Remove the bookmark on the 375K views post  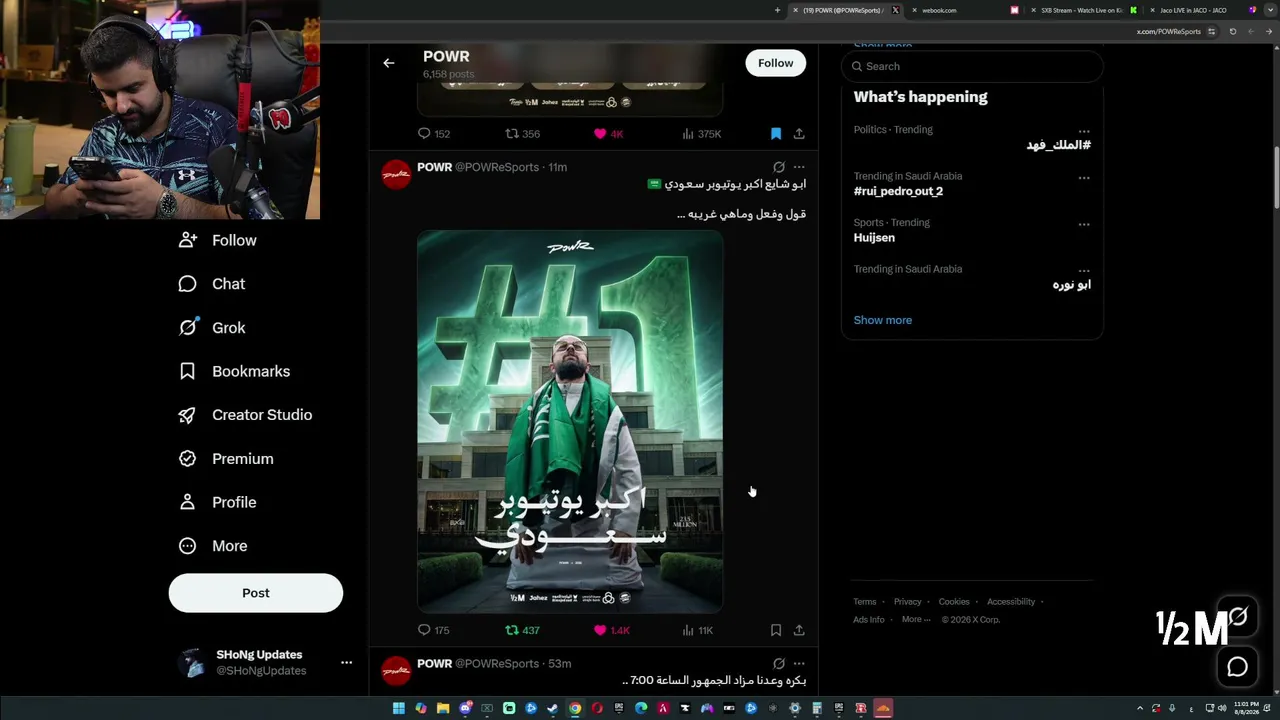tap(776, 133)
